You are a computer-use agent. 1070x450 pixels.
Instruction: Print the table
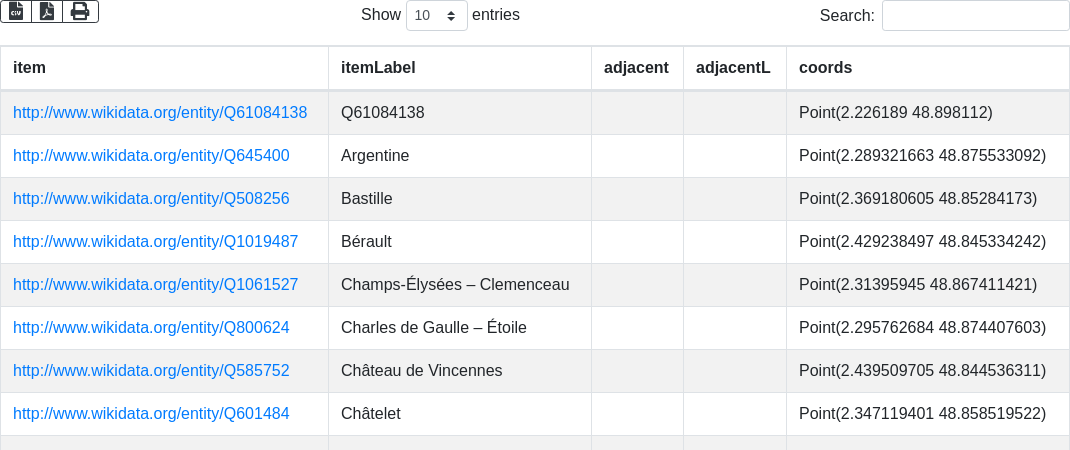pos(80,11)
